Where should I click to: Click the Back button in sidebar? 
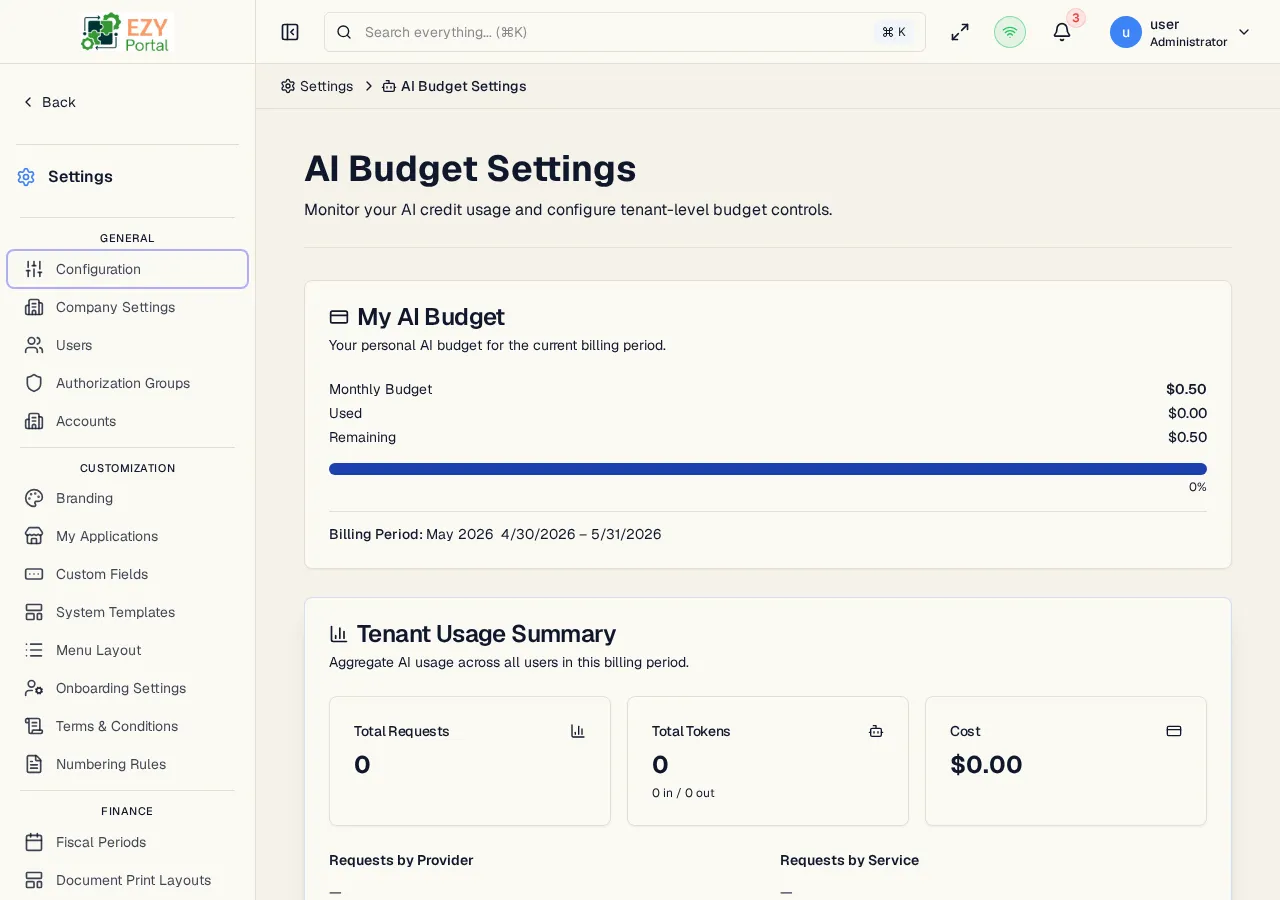pyautogui.click(x=49, y=102)
